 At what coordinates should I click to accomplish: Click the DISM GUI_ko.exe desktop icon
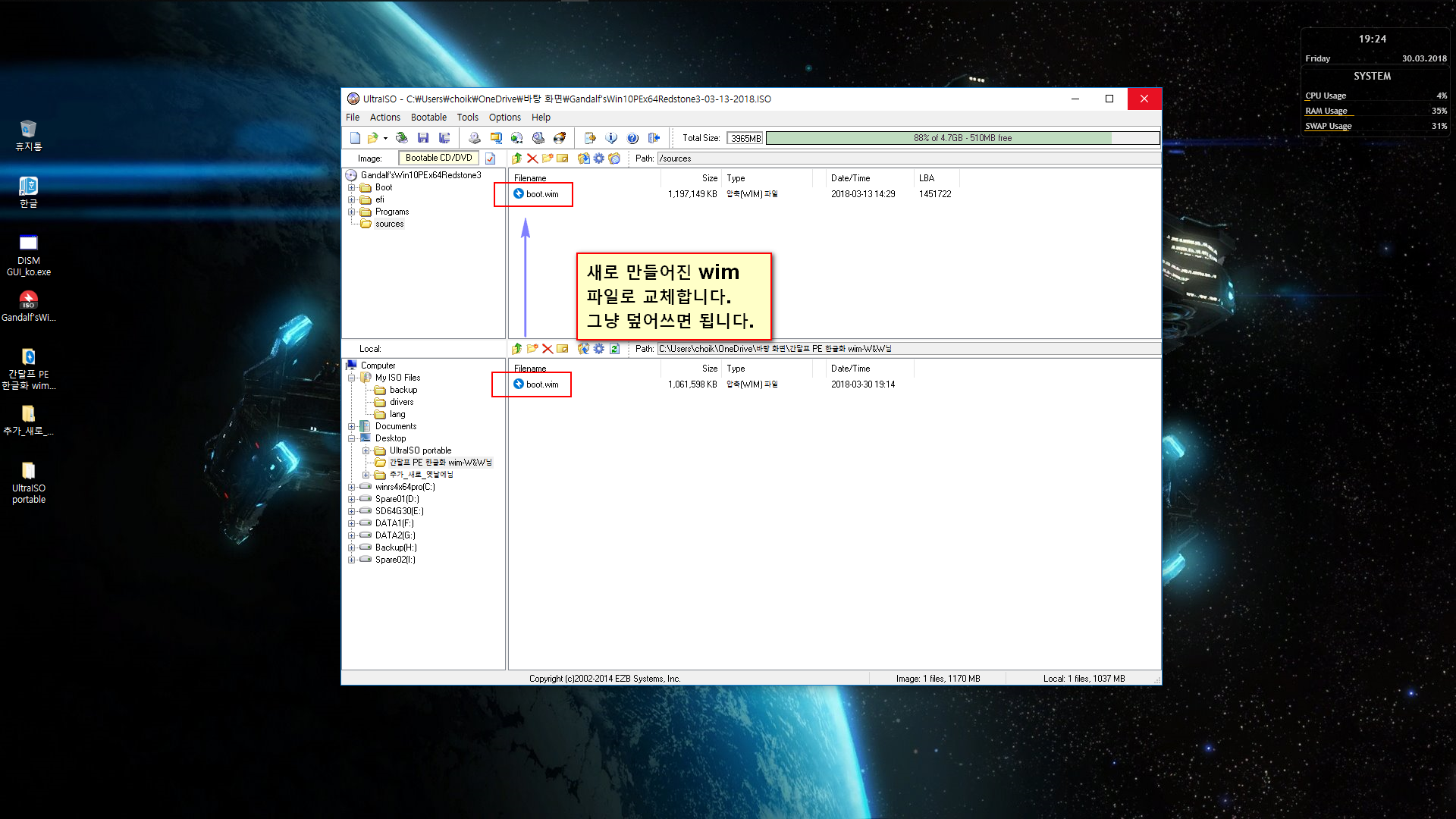(29, 256)
